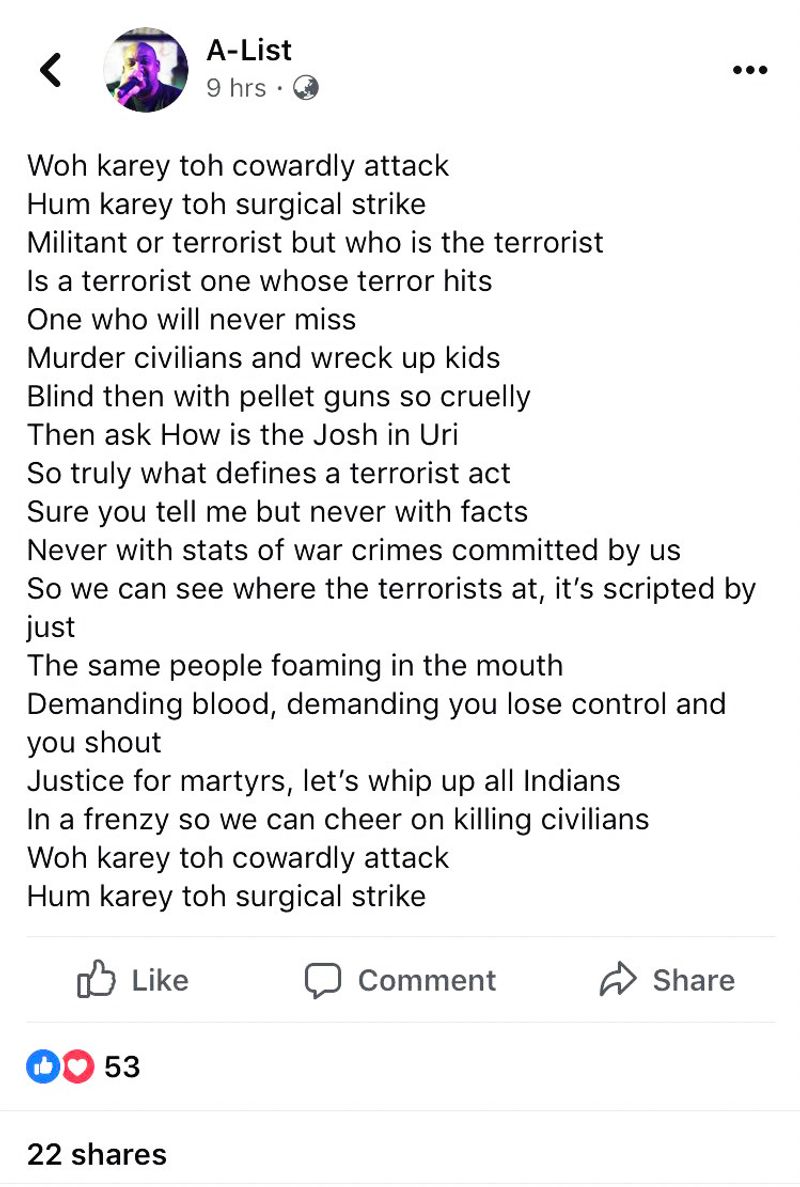
Task: Open the A-List page name link
Action: tap(249, 49)
